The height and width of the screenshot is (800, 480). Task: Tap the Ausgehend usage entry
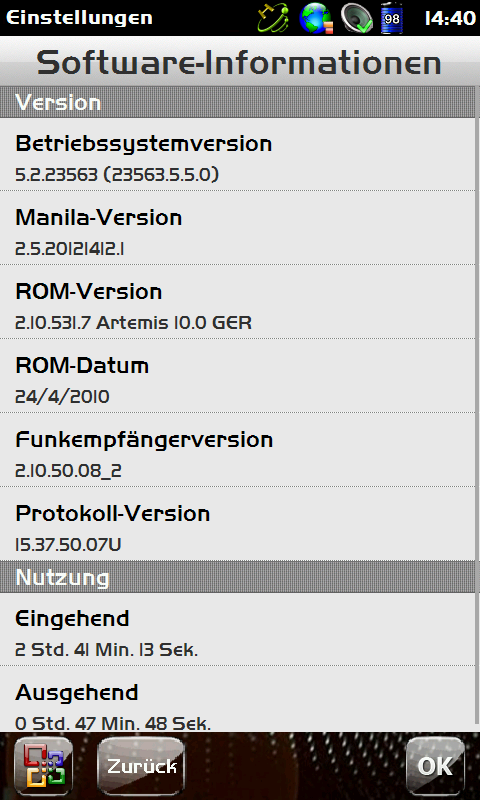pyautogui.click(x=238, y=699)
